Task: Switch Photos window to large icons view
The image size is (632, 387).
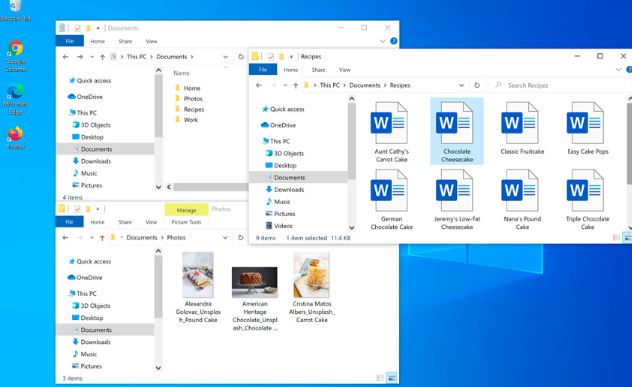Action: [391, 378]
